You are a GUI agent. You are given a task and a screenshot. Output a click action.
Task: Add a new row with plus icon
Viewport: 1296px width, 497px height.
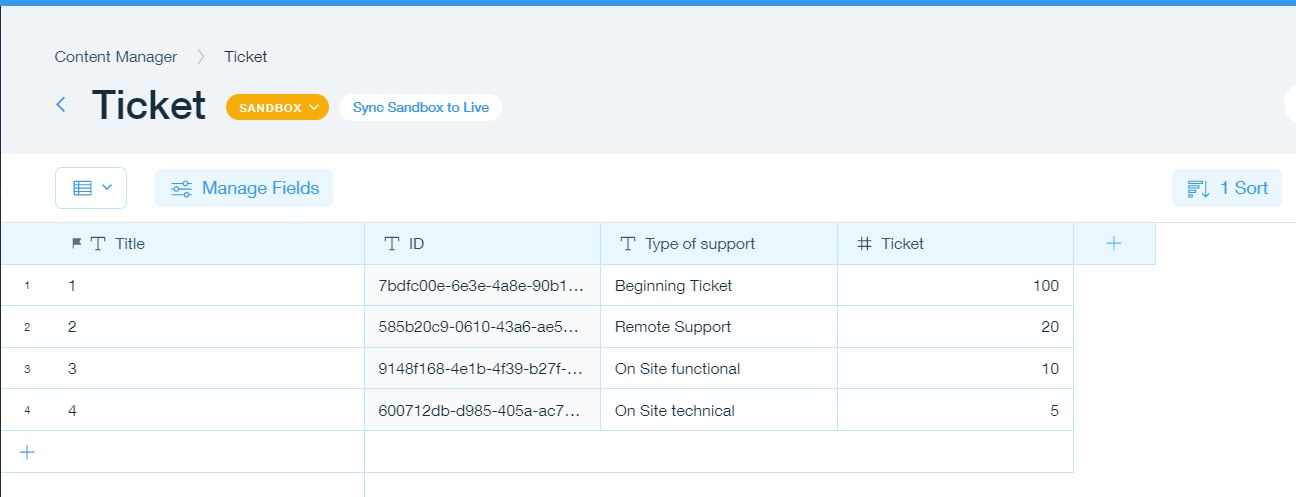27,452
